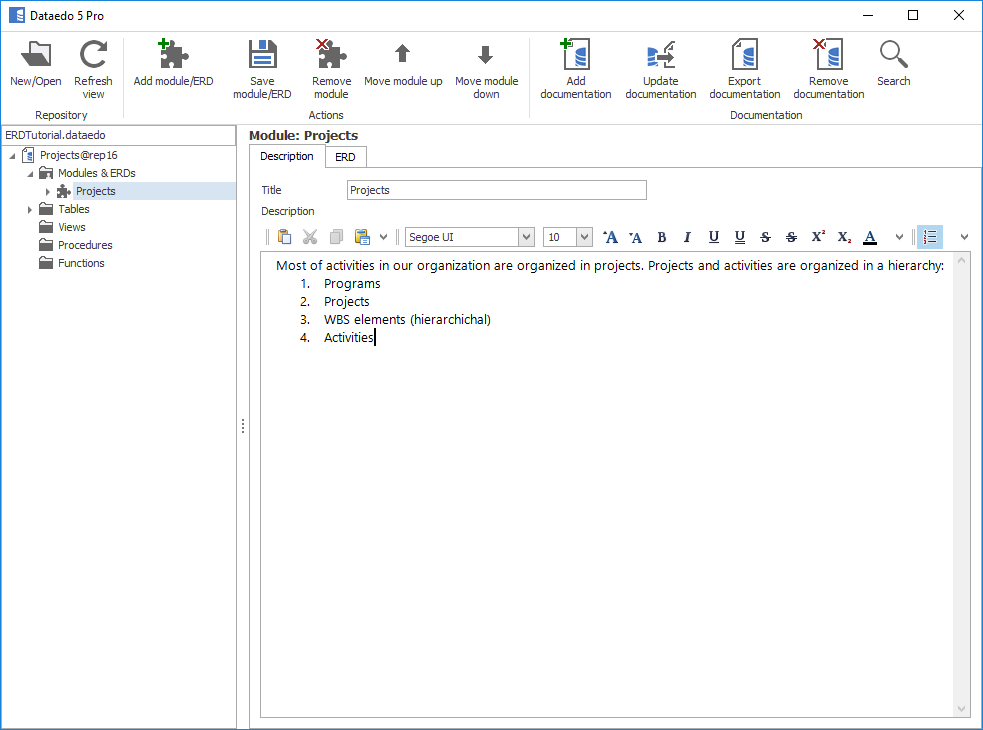
Task: Switch to the ERD tab
Action: (x=345, y=157)
